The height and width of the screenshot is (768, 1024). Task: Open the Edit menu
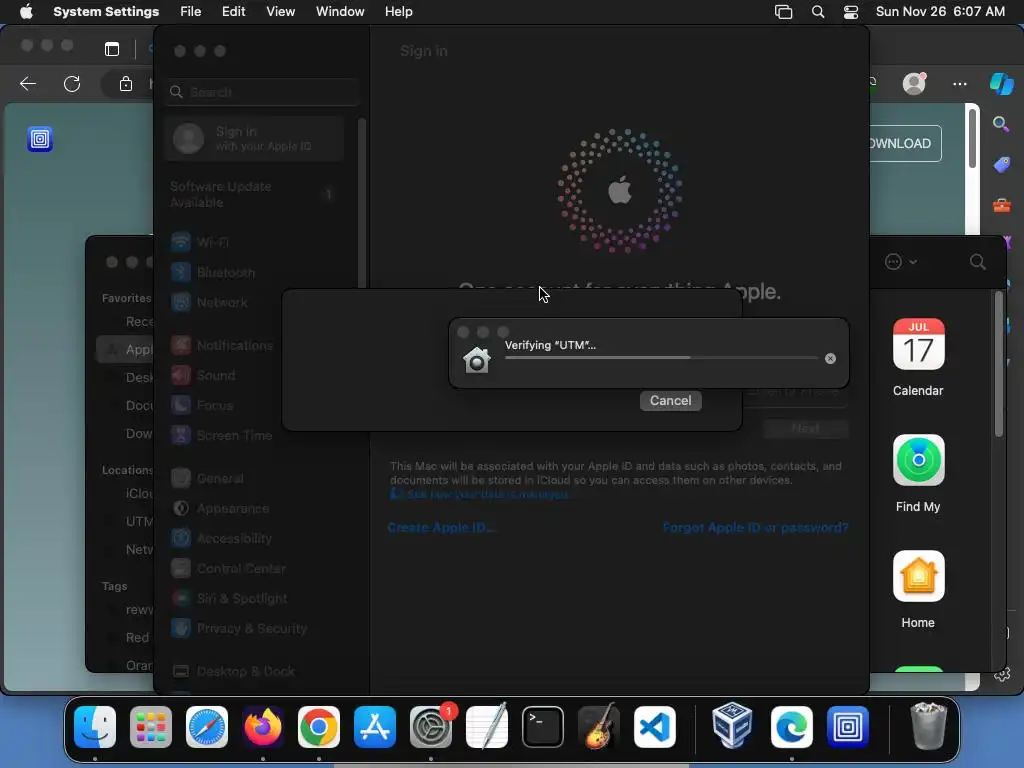(233, 11)
